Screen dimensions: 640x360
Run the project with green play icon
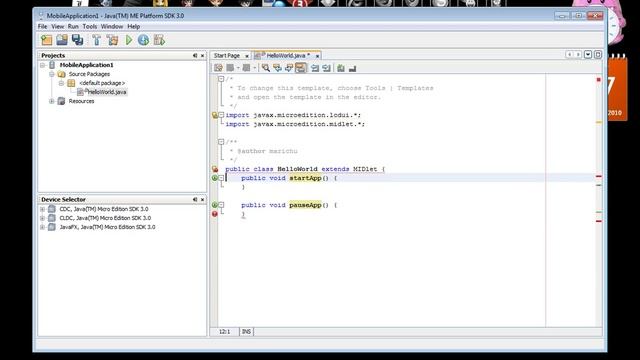(x=129, y=40)
